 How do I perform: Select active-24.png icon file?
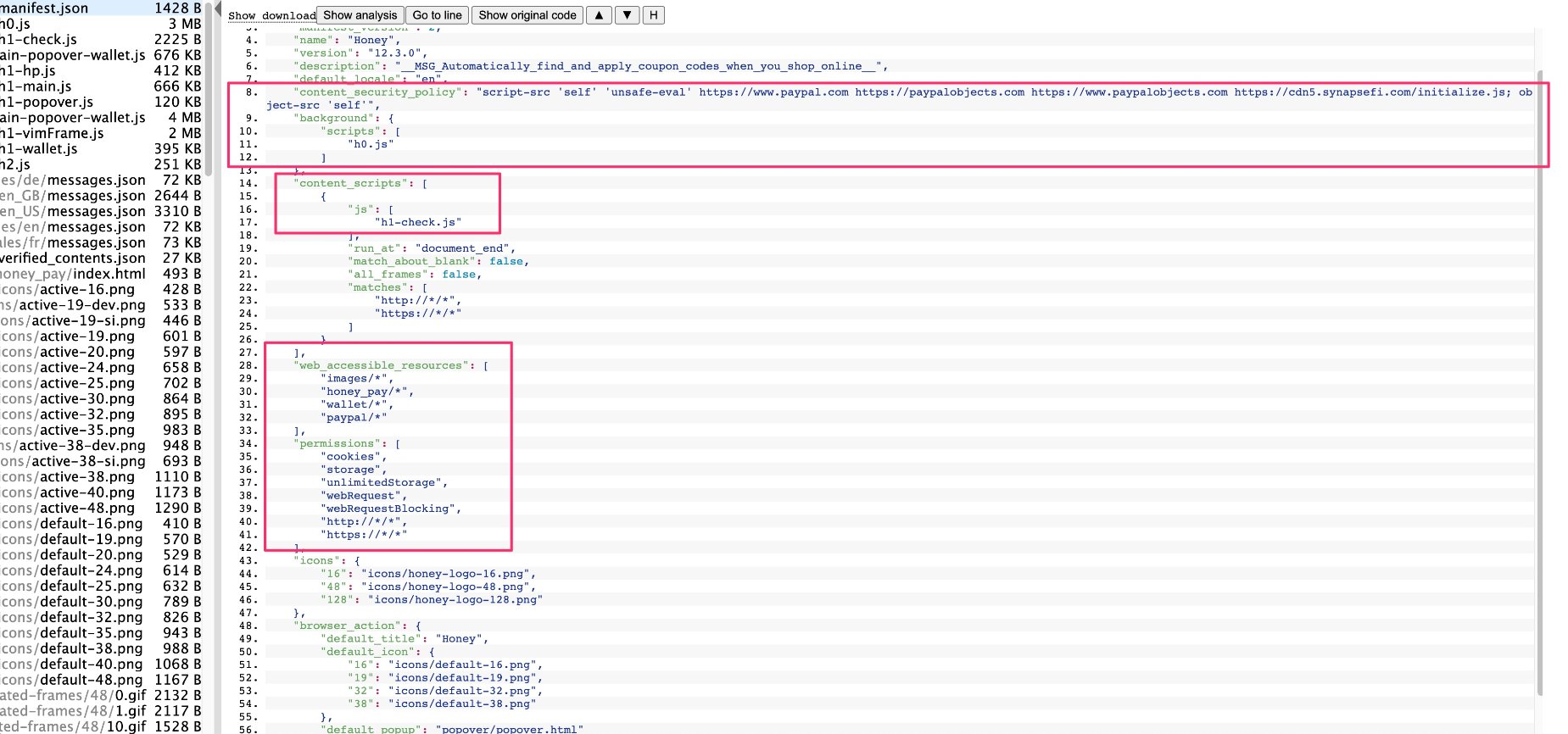click(101, 368)
